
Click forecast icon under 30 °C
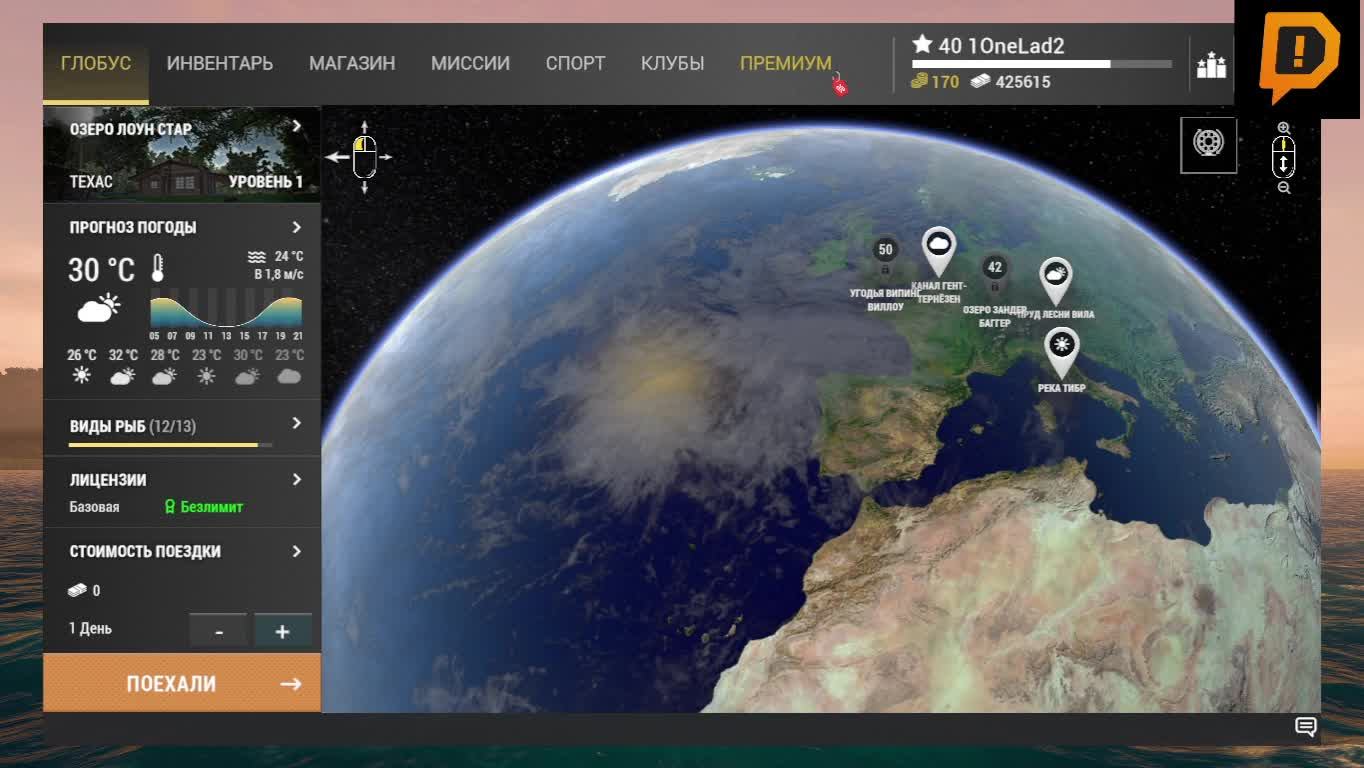coord(247,376)
